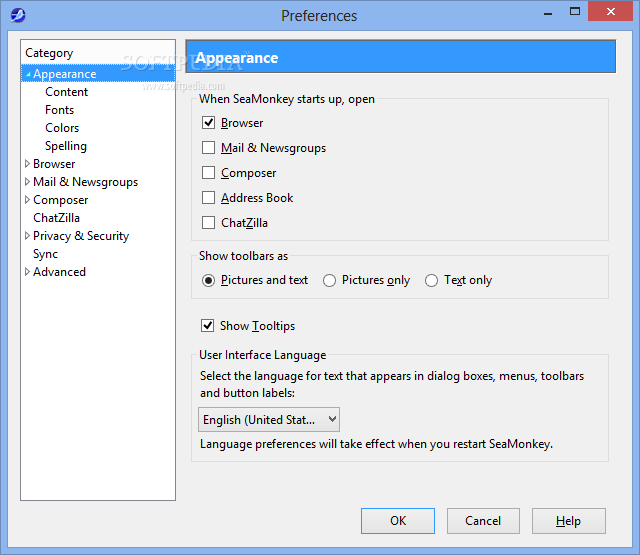Click the SeaMonkey icon in title bar
Image resolution: width=640 pixels, height=555 pixels.
pos(18,16)
